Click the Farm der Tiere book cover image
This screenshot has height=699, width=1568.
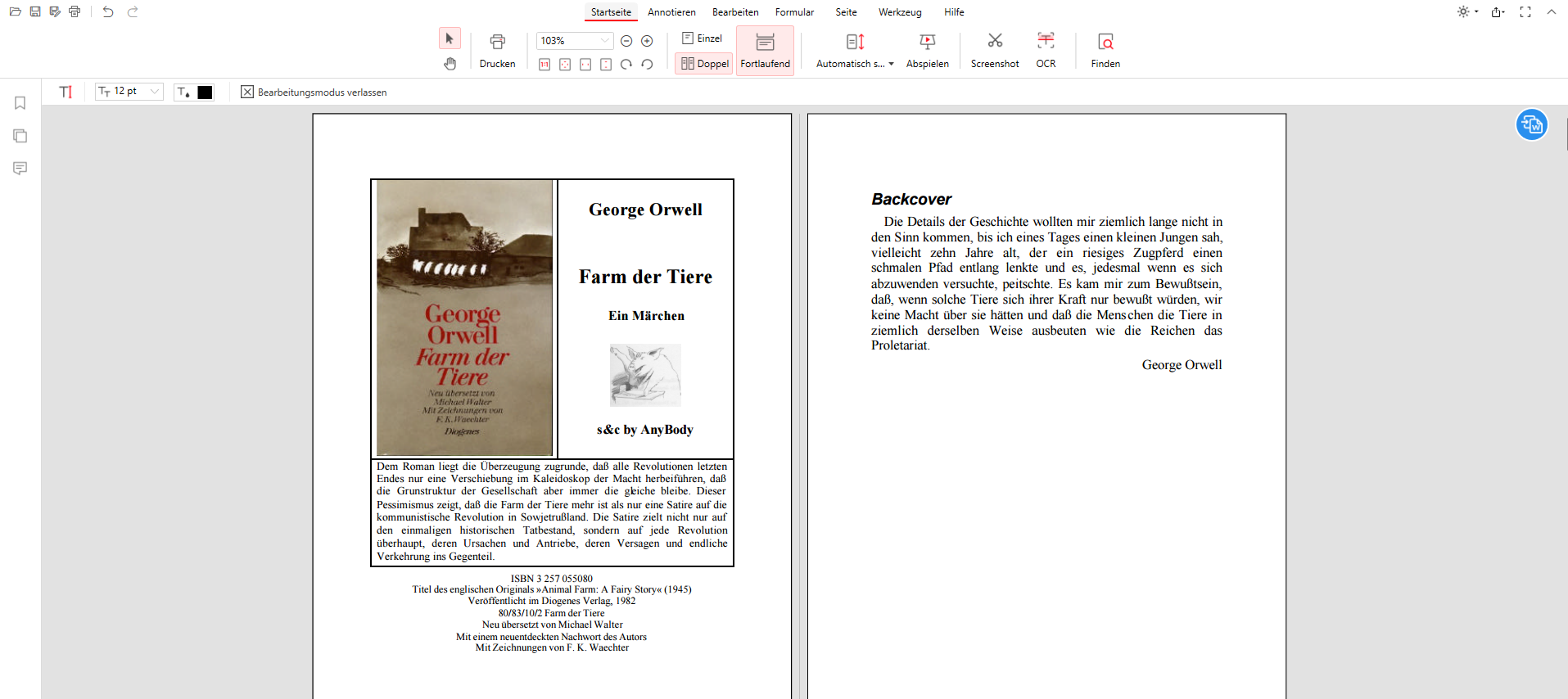pyautogui.click(x=464, y=318)
